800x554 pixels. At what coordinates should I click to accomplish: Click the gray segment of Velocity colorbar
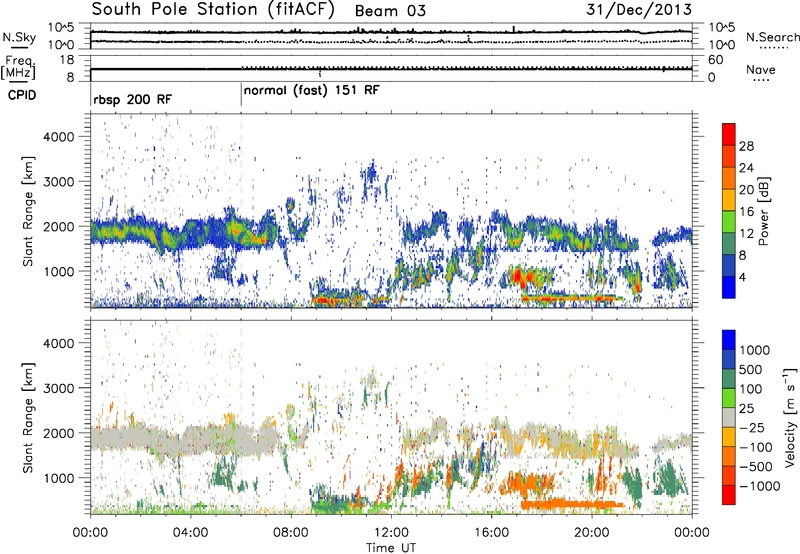click(729, 417)
